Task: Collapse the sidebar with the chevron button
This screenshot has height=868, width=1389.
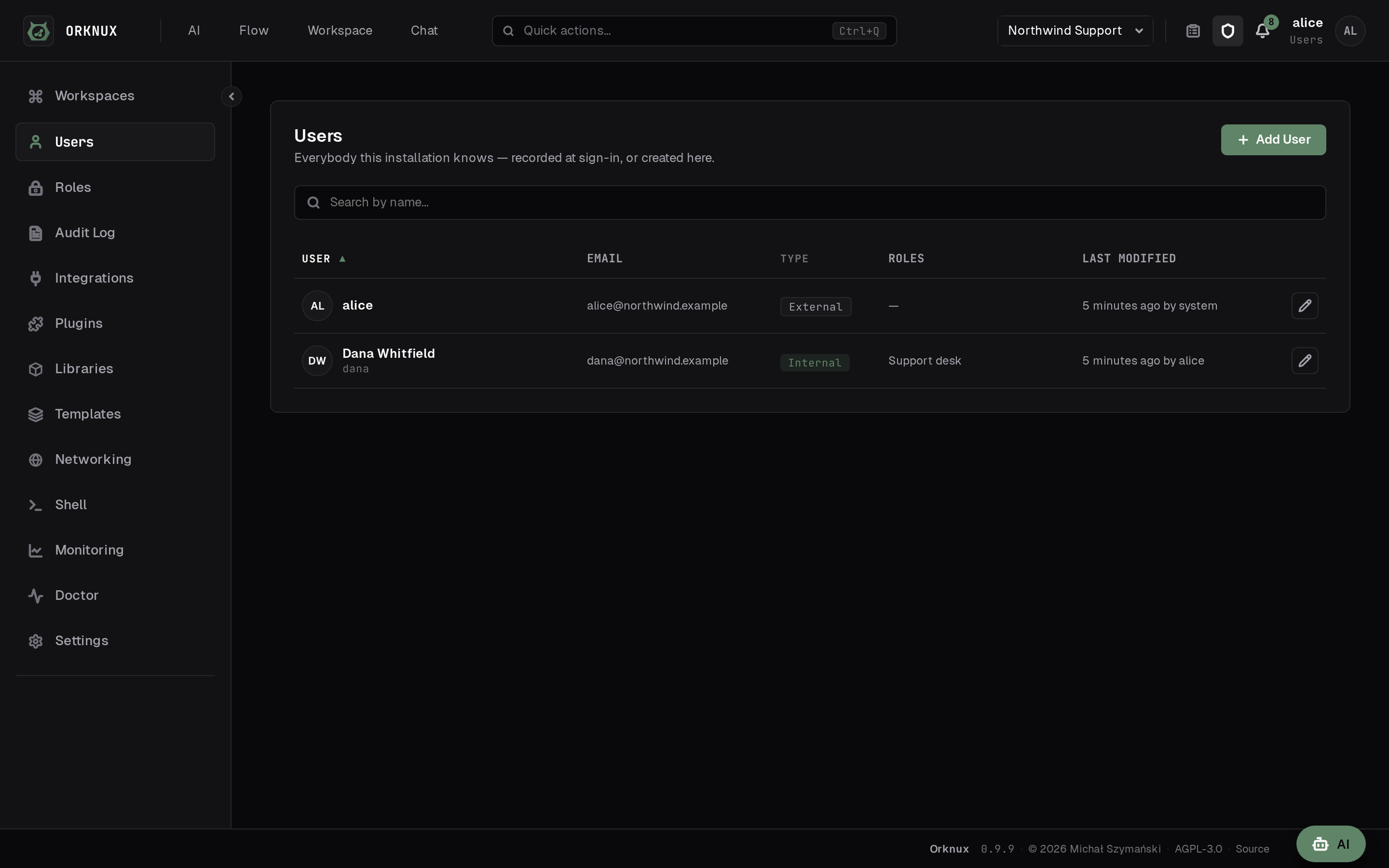Action: point(231,96)
